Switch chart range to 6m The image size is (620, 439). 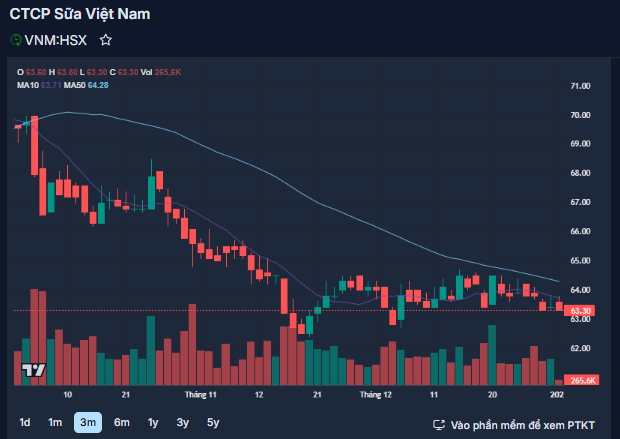point(122,422)
